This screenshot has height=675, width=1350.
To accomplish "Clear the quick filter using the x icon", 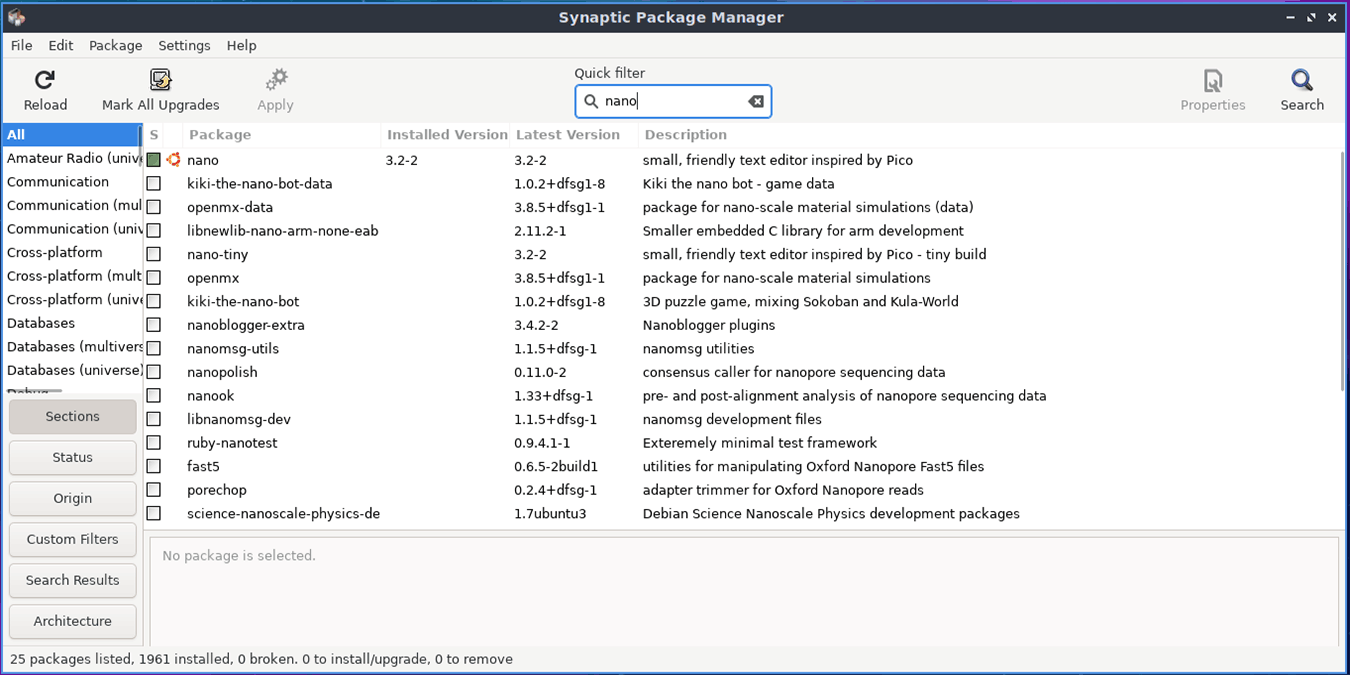I will pos(756,100).
